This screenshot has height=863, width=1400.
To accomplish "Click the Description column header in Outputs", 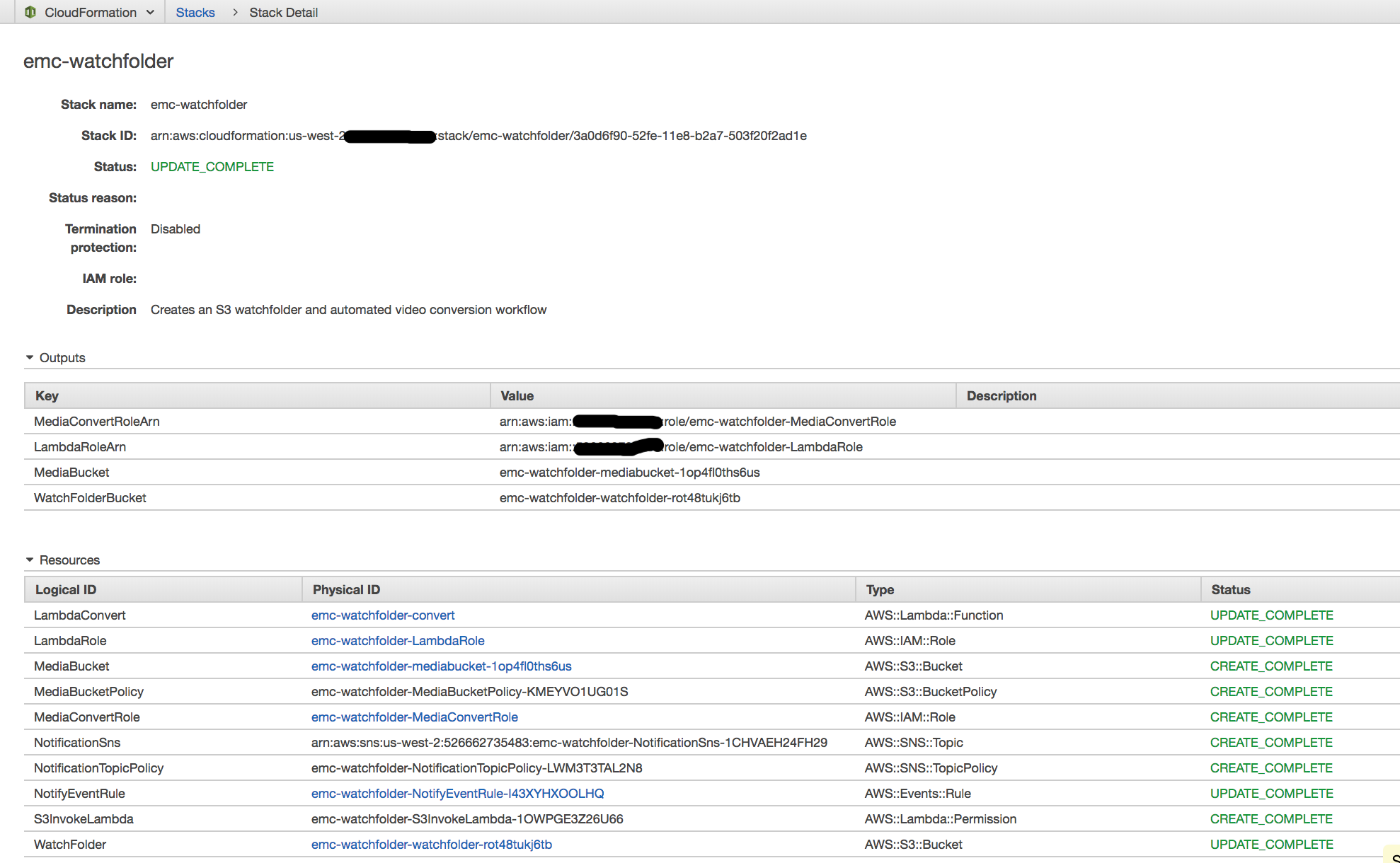I will pos(1178,396).
